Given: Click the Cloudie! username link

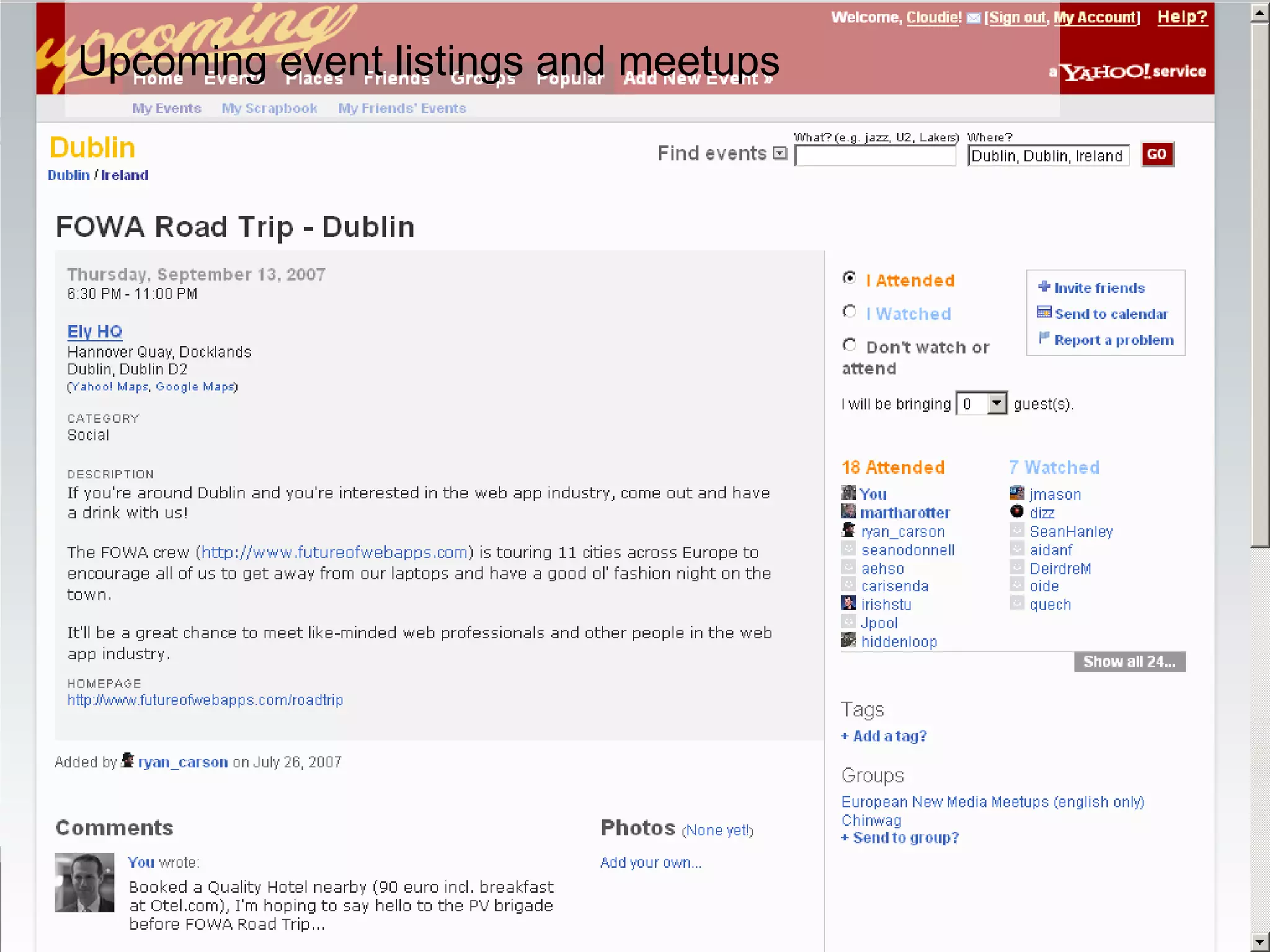Looking at the screenshot, I should (x=934, y=18).
